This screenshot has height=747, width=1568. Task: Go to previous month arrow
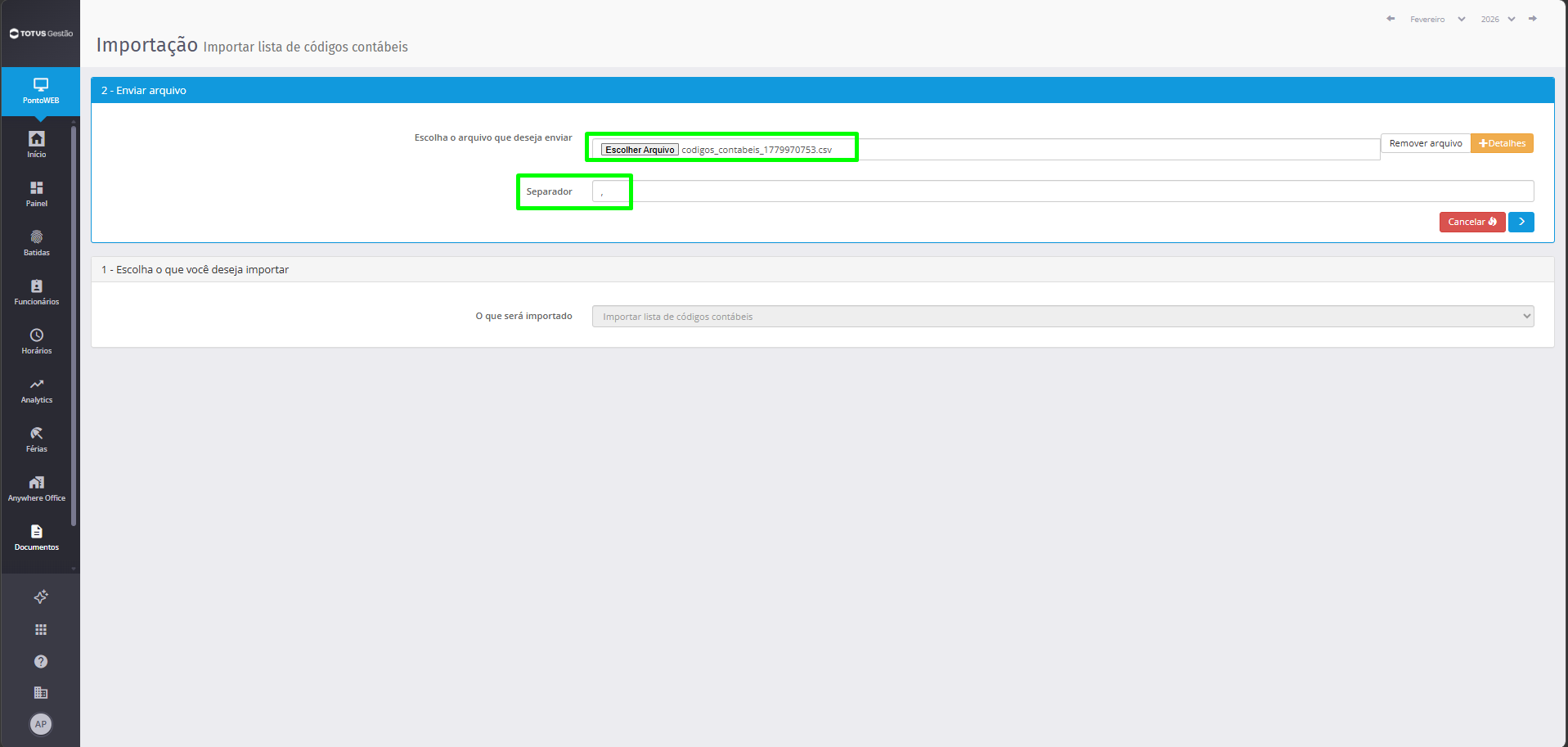coord(1391,19)
